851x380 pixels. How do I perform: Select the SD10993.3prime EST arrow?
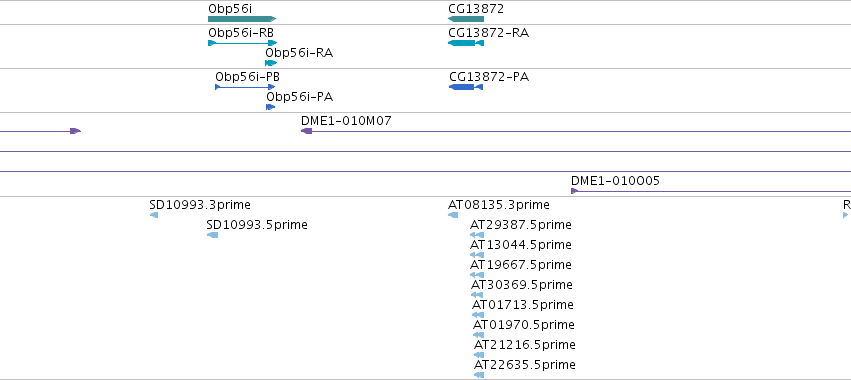[x=154, y=215]
